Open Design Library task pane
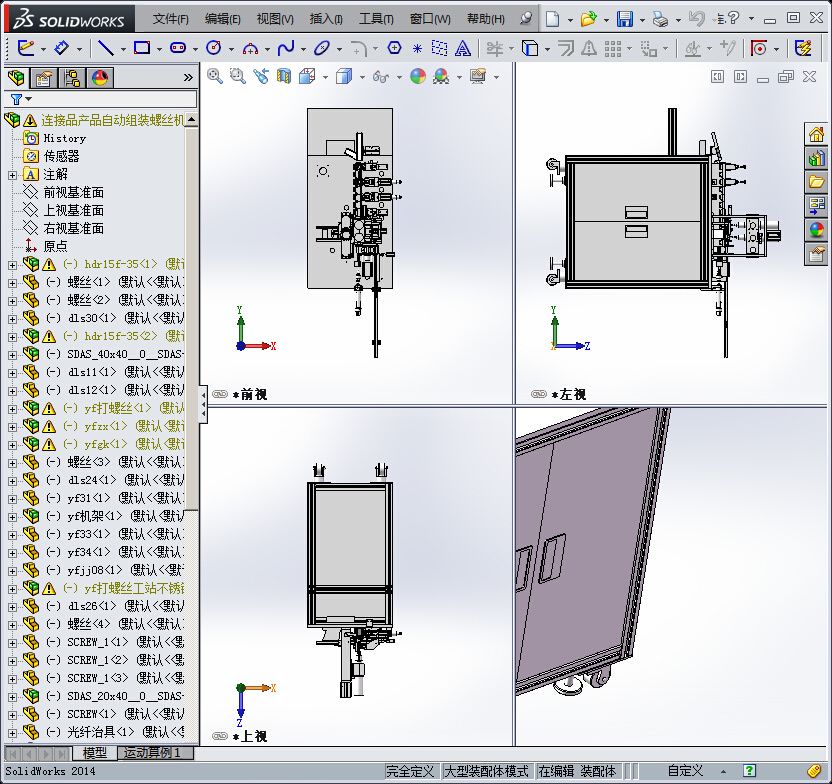The image size is (832, 784). click(x=817, y=158)
